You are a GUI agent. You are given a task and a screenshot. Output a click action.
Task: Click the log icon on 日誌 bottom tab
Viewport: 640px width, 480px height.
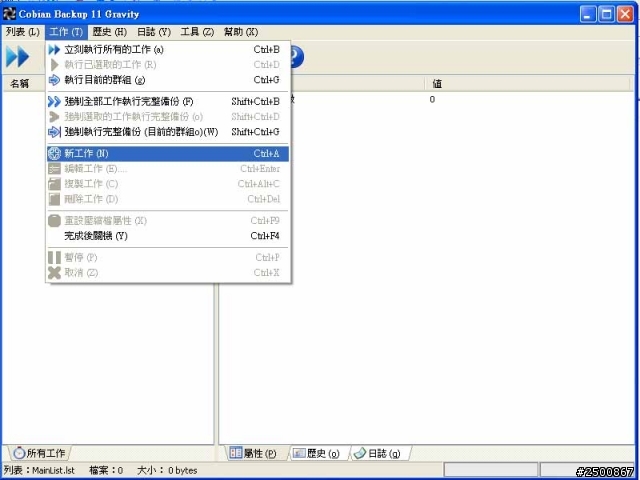(360, 453)
